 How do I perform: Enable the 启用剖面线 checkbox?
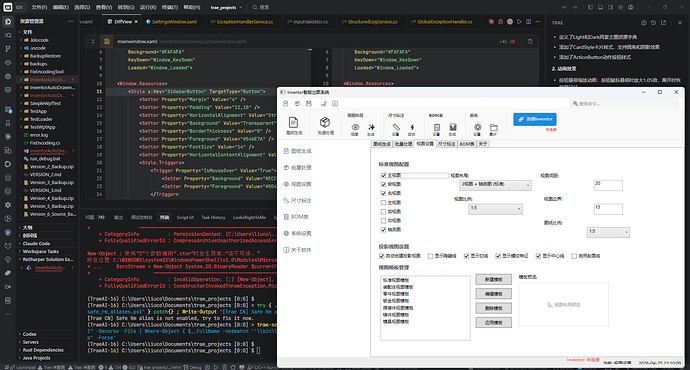click(574, 256)
